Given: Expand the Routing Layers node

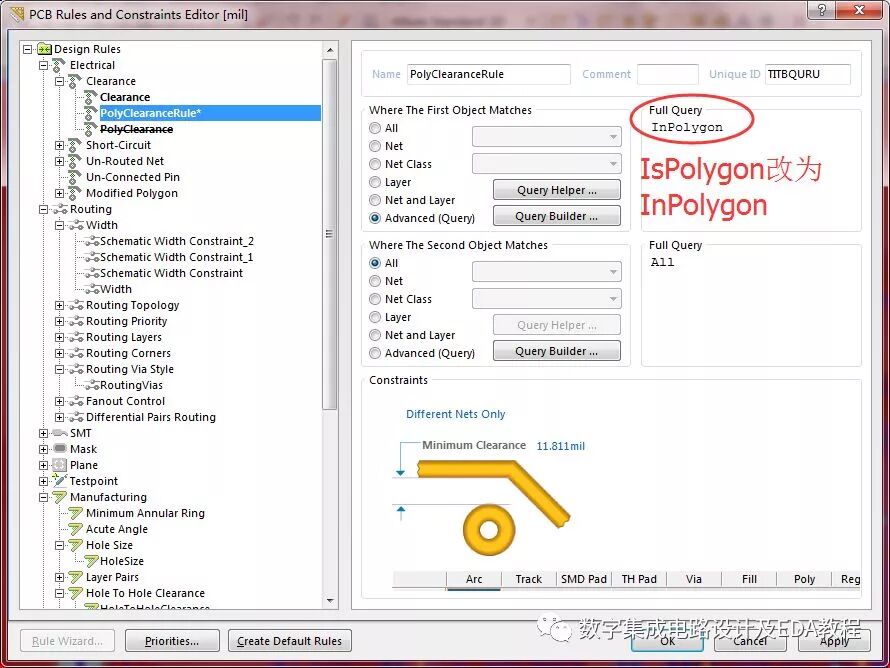Looking at the screenshot, I should tap(59, 337).
